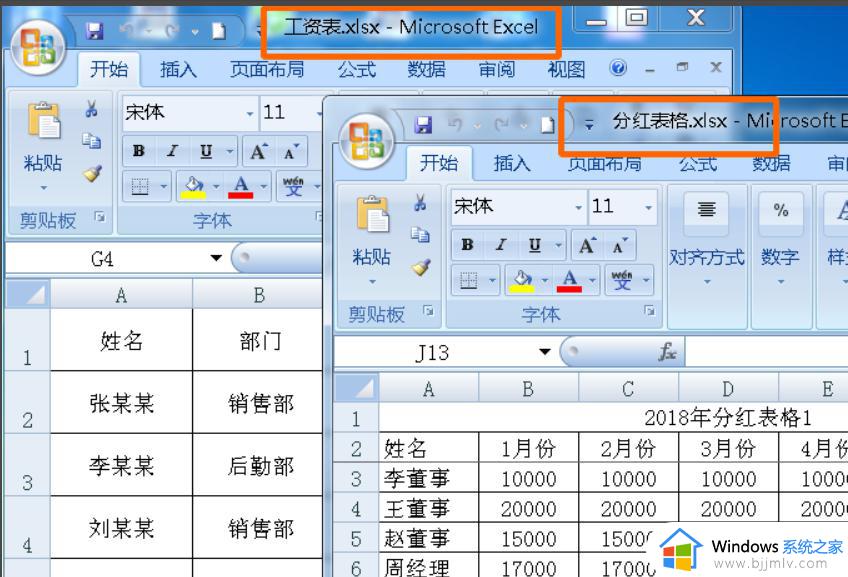Save 分红表格.xlsx using quick access save icon
Viewport: 848px width, 577px height.
(423, 125)
